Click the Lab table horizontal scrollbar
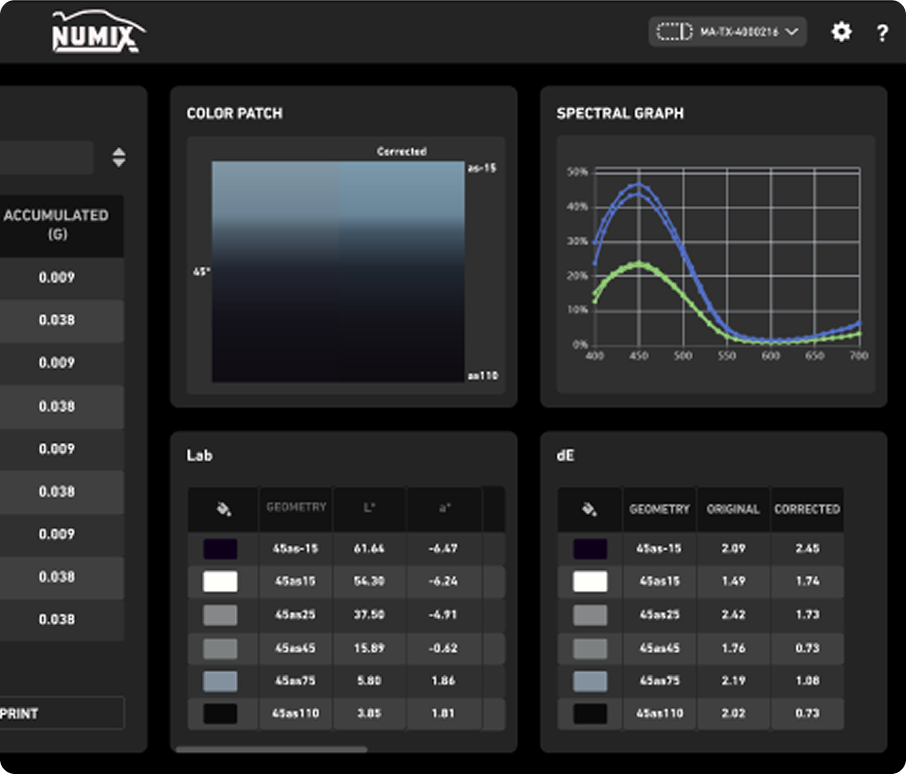Screen dimensions: 906x774 click(271, 749)
